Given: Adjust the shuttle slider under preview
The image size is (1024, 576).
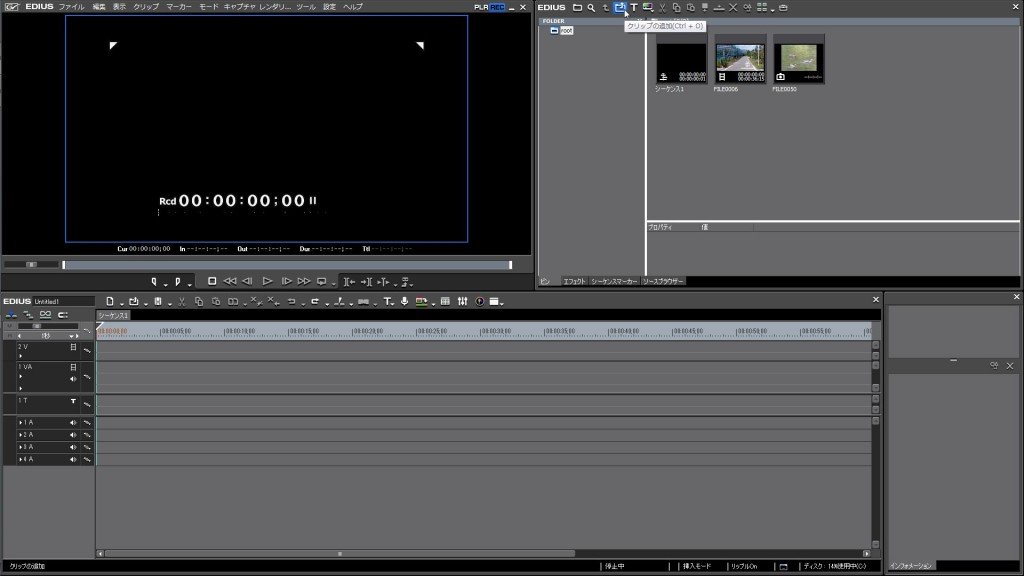Looking at the screenshot, I should click(x=31, y=264).
